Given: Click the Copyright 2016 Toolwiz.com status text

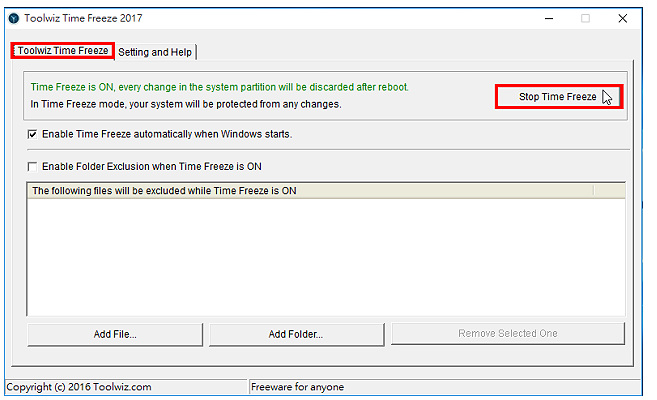Looking at the screenshot, I should coord(79,387).
